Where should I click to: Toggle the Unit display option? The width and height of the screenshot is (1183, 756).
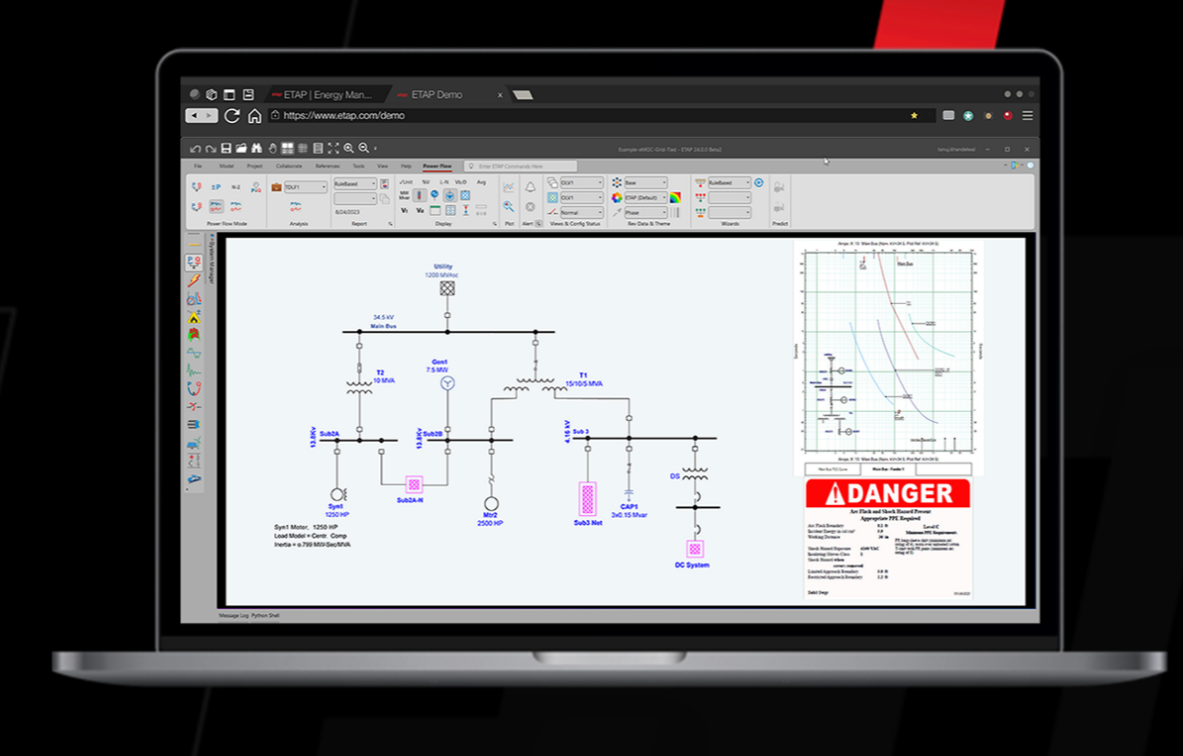click(x=406, y=182)
